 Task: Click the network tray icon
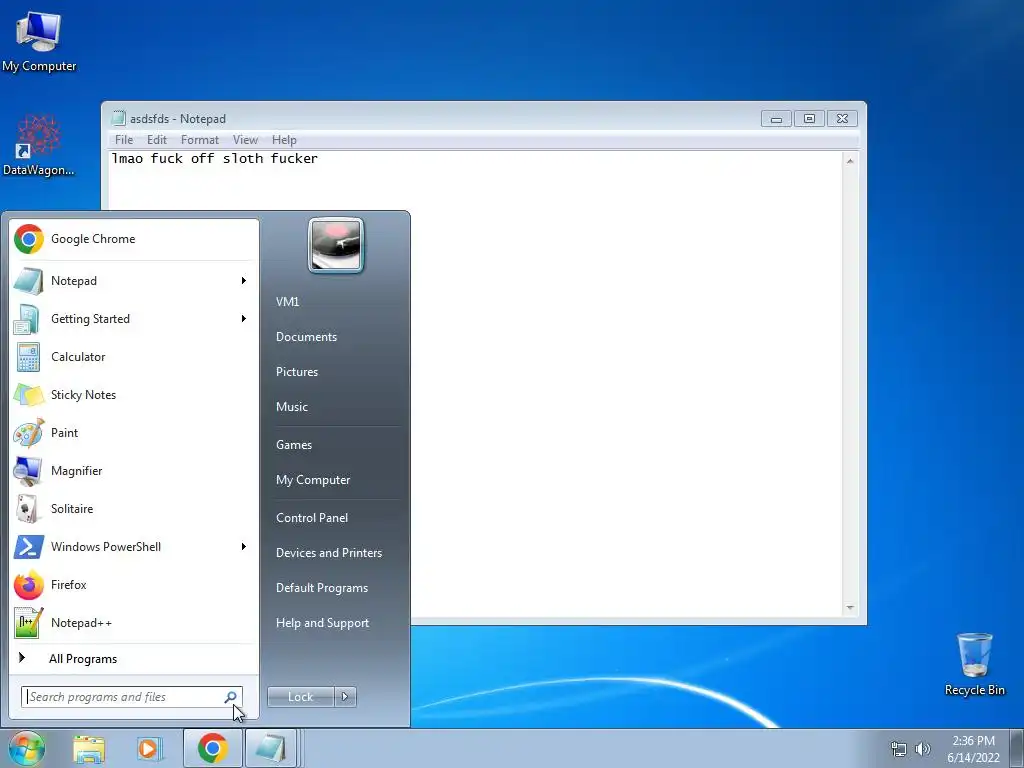pyautogui.click(x=899, y=749)
